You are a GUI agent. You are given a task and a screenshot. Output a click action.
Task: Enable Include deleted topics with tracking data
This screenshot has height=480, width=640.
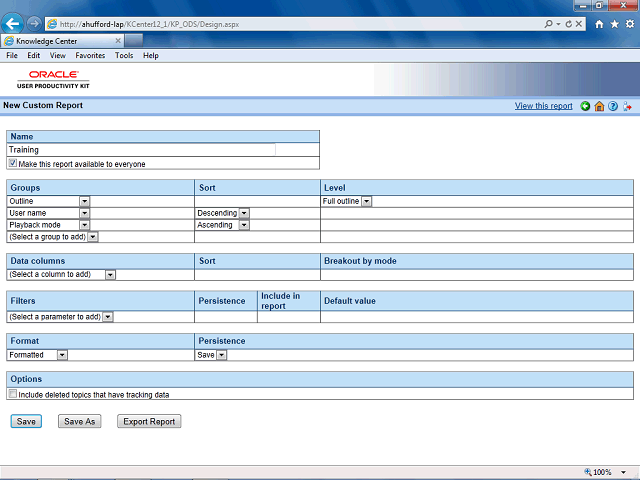tap(13, 394)
